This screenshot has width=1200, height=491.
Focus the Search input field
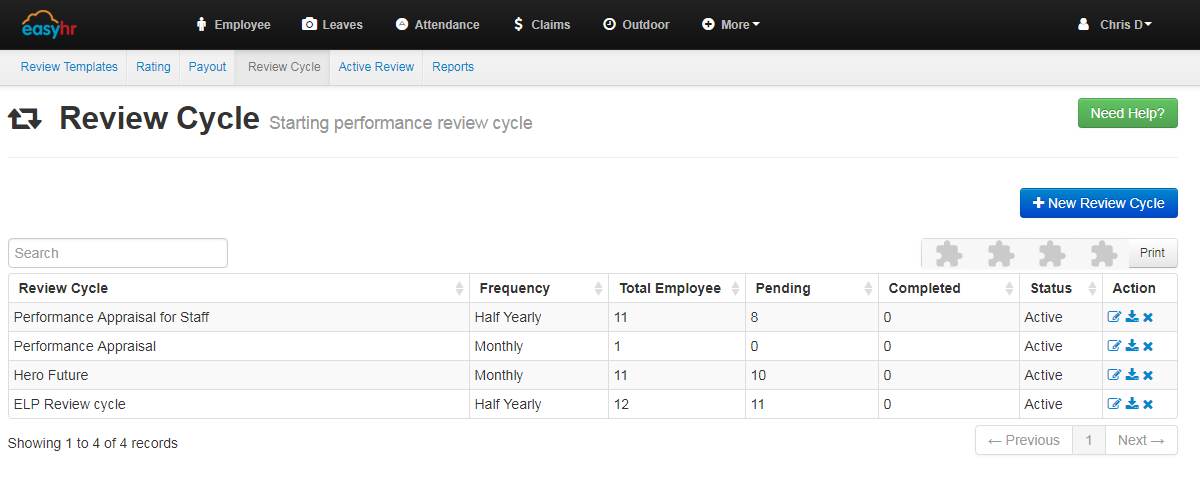(x=118, y=253)
